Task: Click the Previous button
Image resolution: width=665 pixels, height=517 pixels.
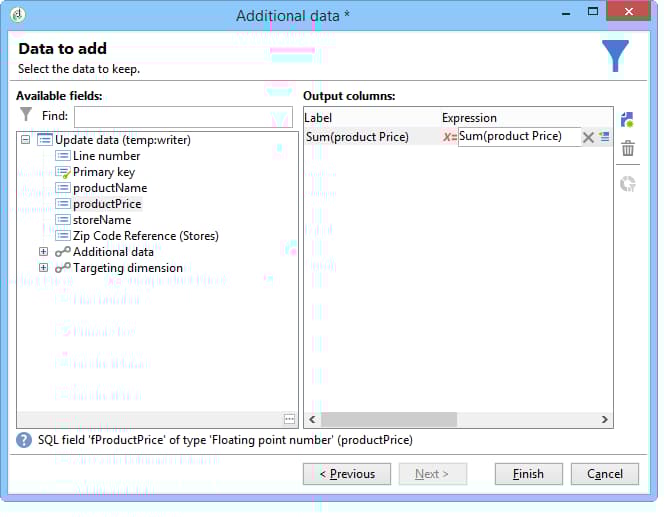Action: coord(347,474)
